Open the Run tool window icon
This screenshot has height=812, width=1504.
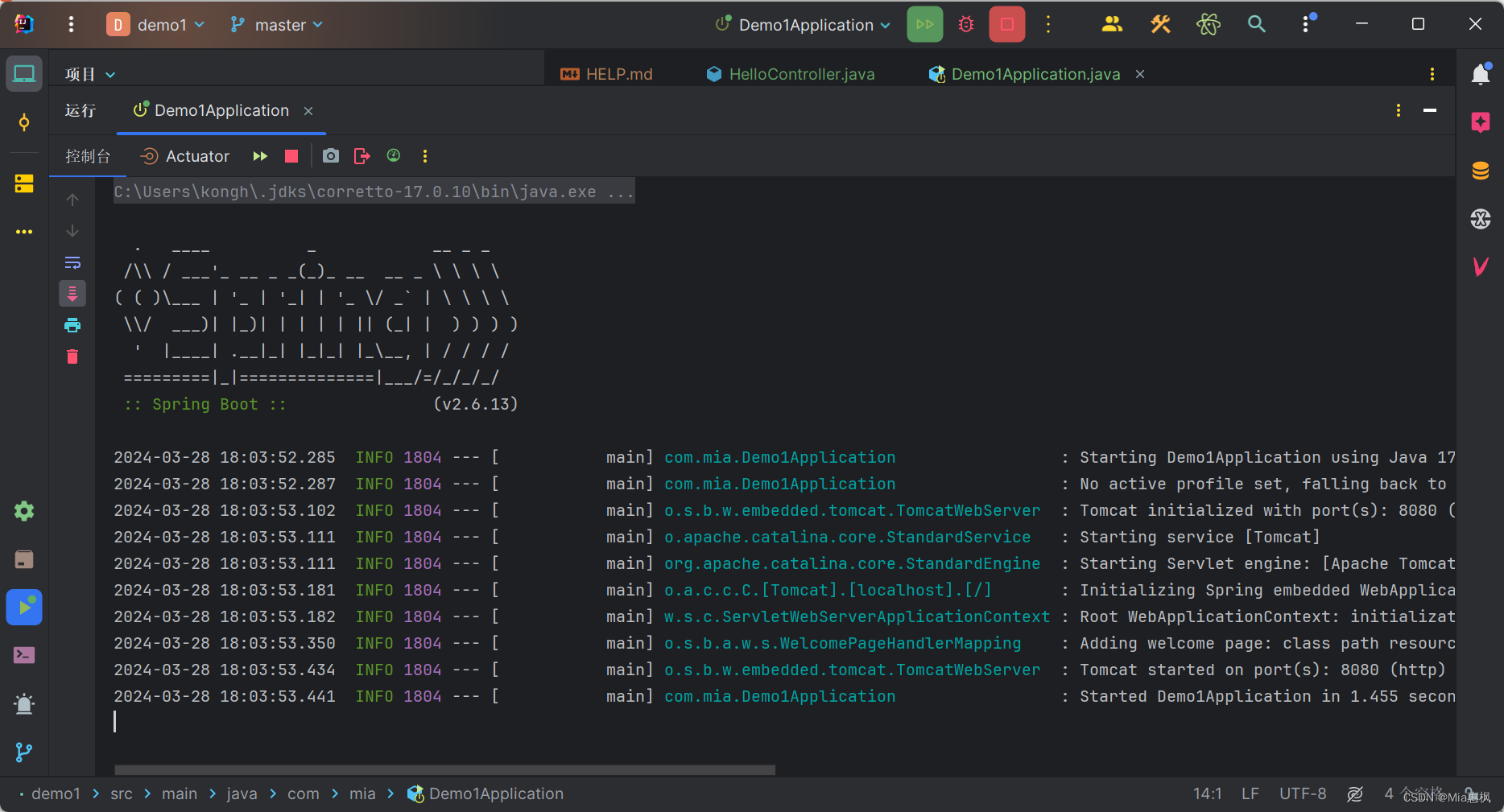pyautogui.click(x=24, y=608)
